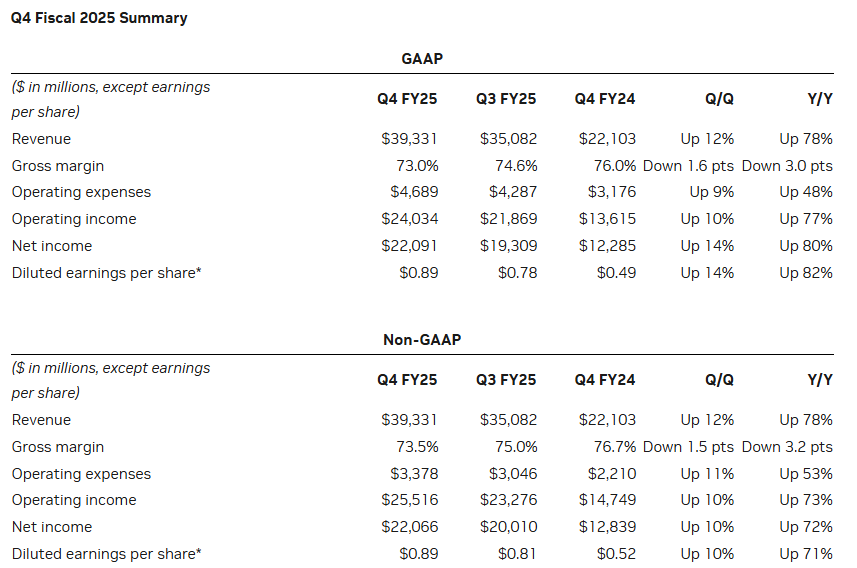Click GAAP operating expenses value $4,689
The width and height of the screenshot is (857, 568).
click(413, 192)
